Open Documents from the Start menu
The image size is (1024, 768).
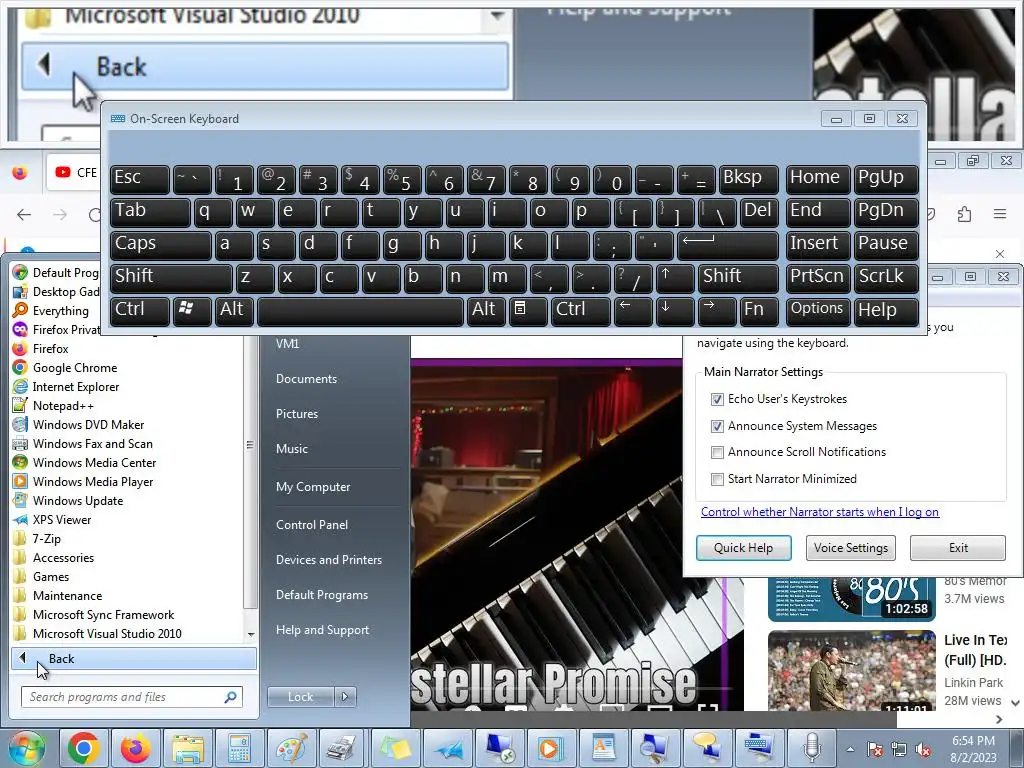point(306,379)
